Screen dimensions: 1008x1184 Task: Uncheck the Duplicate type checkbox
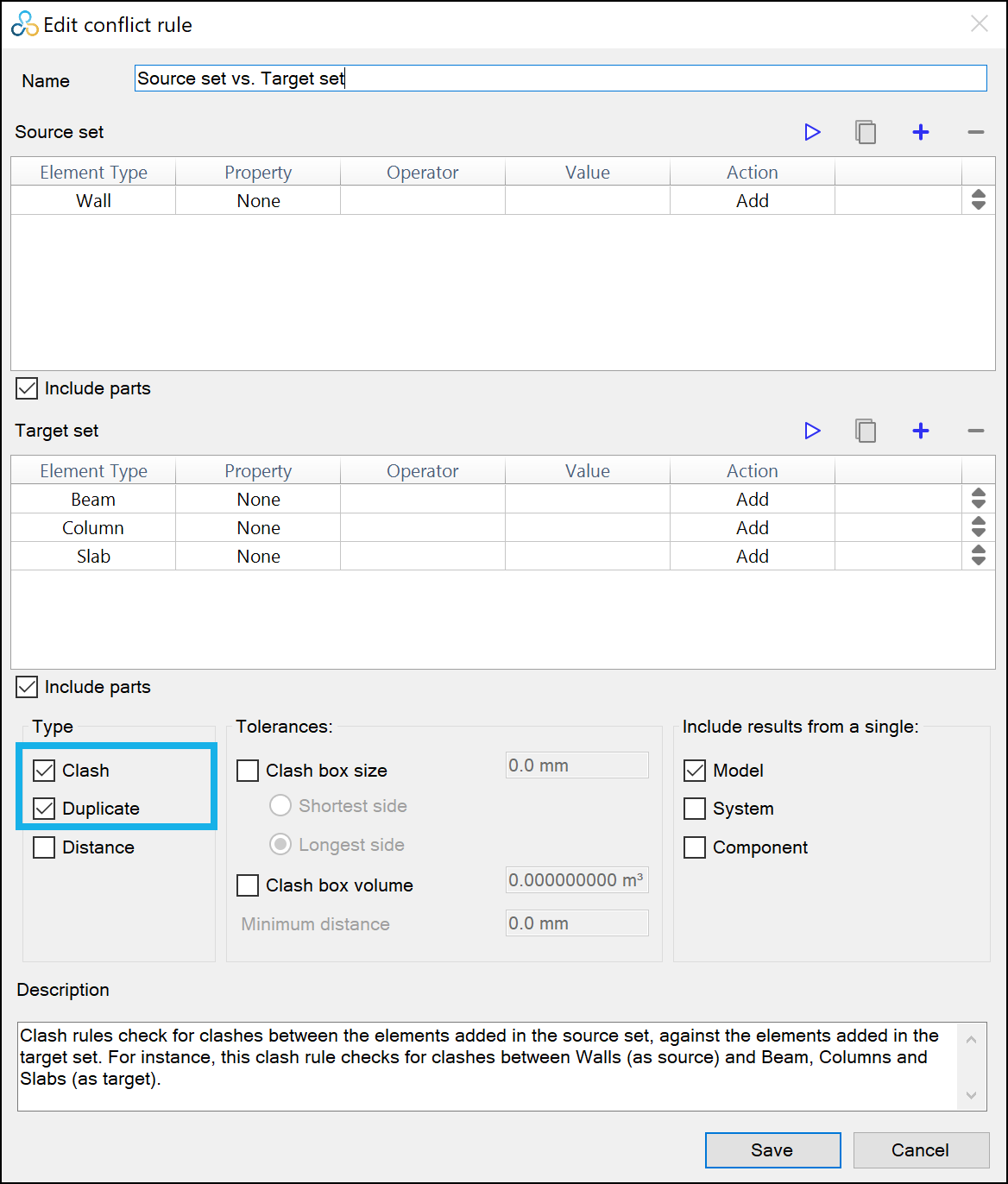[x=44, y=809]
